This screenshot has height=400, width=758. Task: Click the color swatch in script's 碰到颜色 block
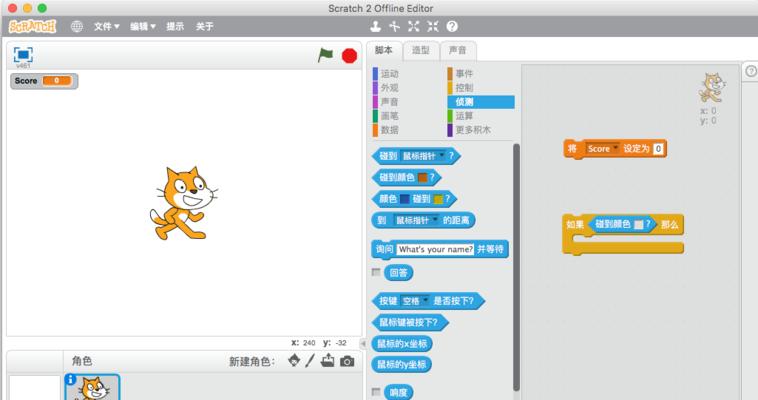[x=639, y=225]
